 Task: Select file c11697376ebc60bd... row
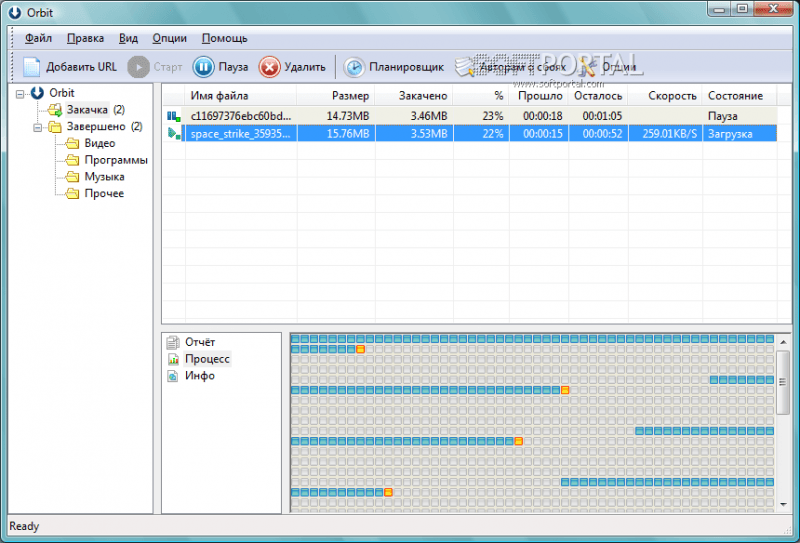pos(469,116)
